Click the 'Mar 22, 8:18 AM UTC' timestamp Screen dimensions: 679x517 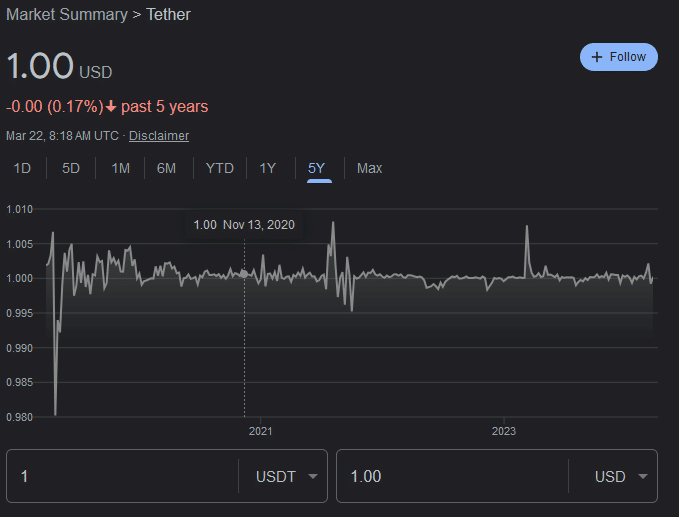pos(62,136)
